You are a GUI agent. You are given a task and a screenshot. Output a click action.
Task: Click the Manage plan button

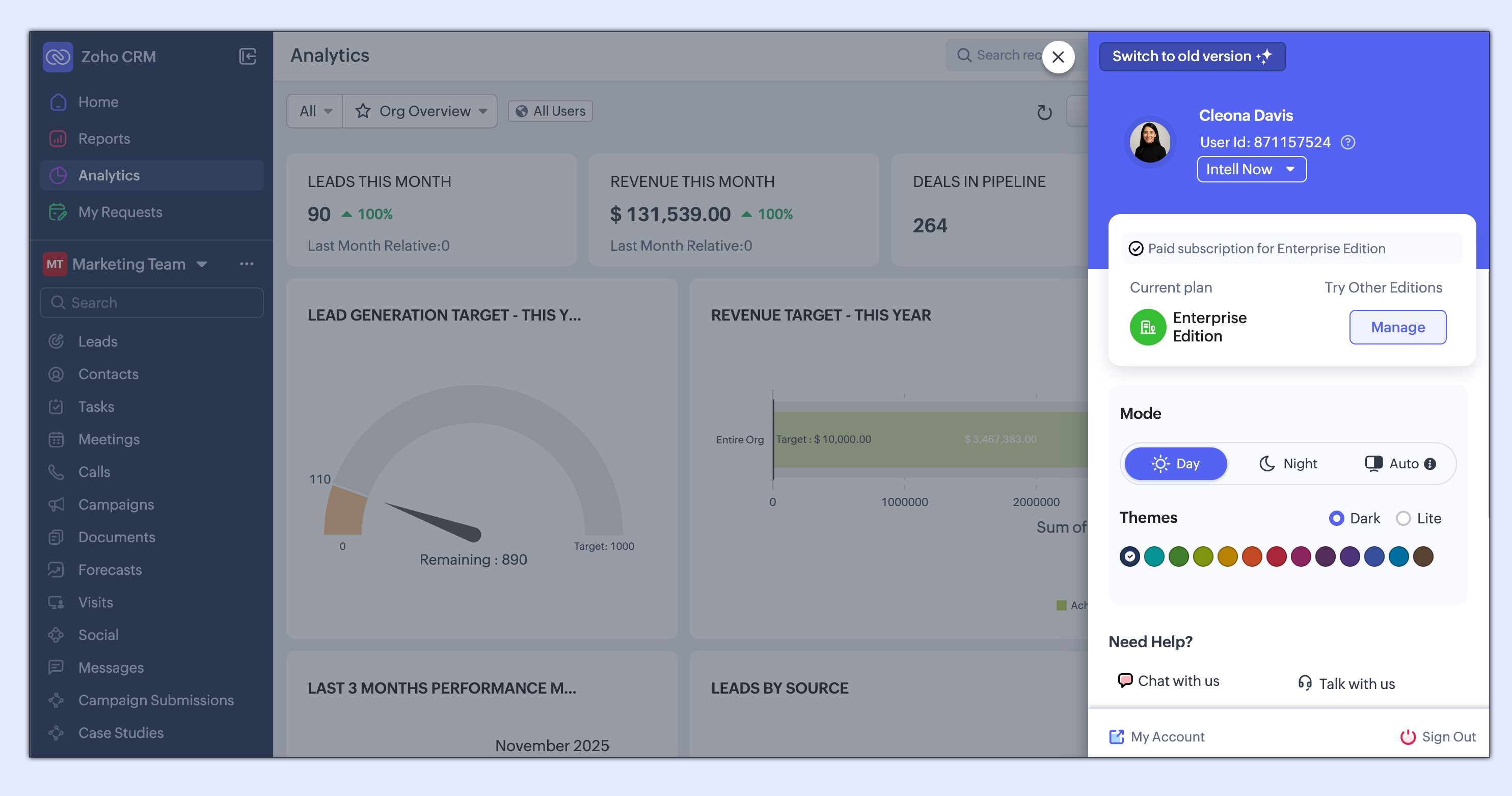(1397, 327)
